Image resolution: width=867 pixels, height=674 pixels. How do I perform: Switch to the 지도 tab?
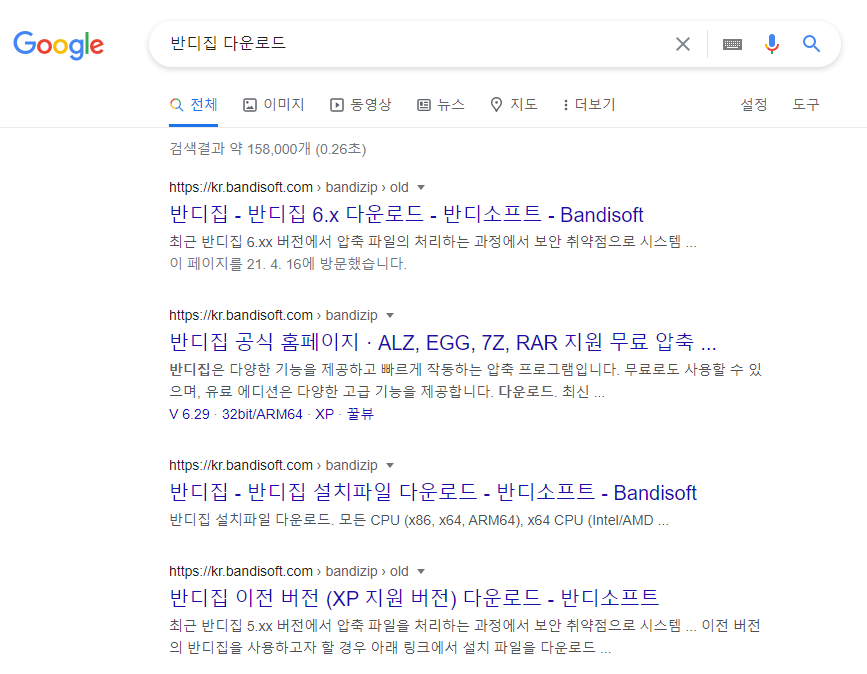click(x=514, y=105)
